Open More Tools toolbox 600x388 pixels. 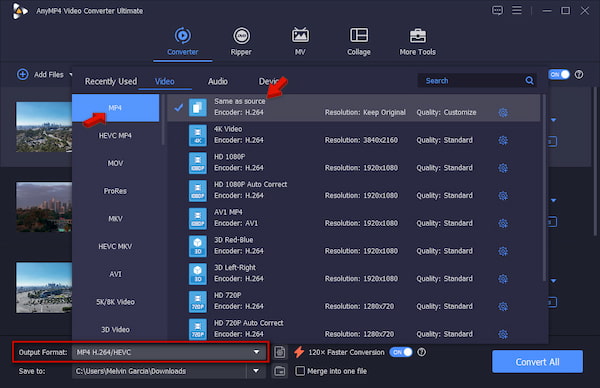[417, 41]
